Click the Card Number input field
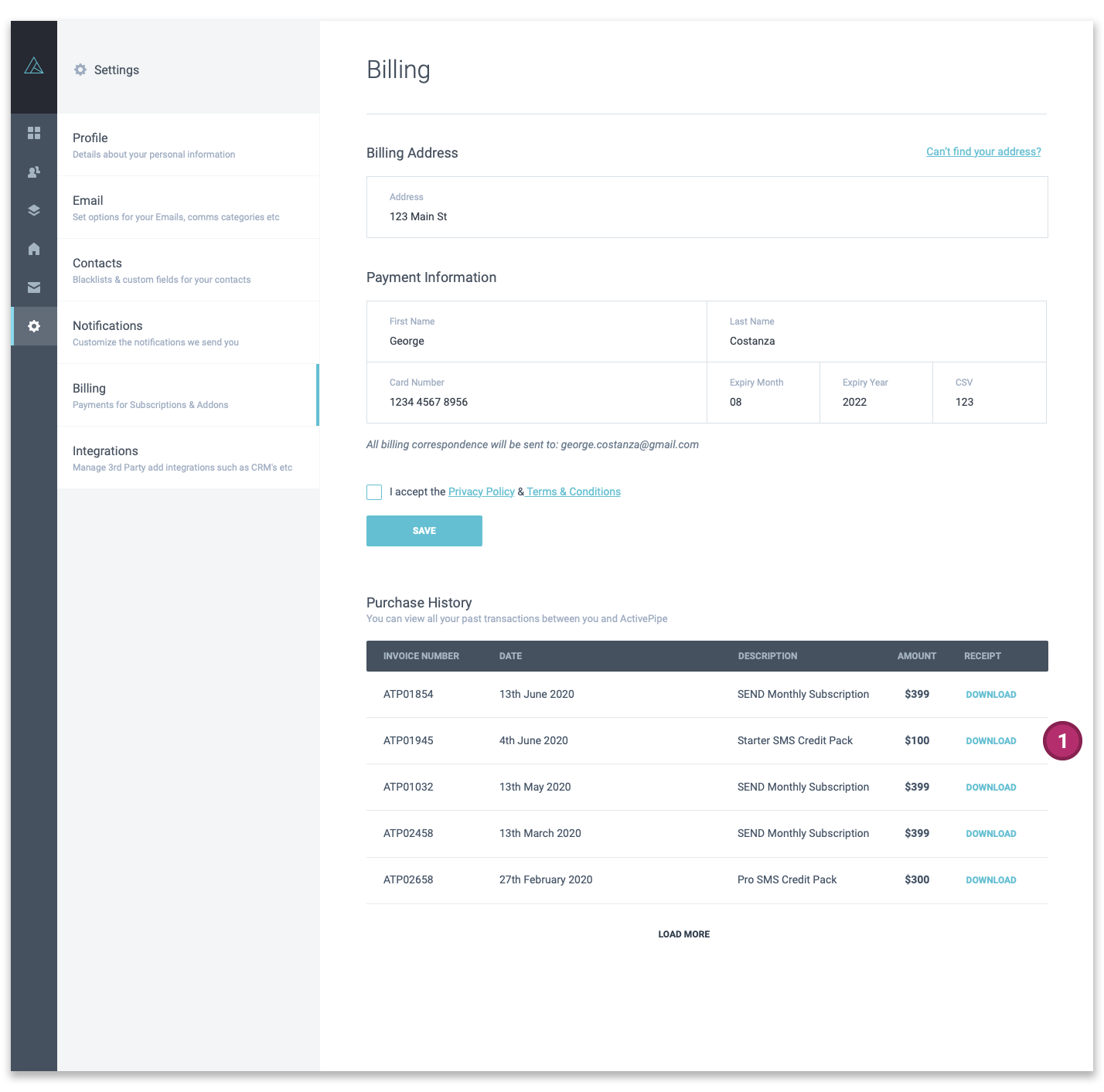This screenshot has width=1104, height=1092. [537, 393]
